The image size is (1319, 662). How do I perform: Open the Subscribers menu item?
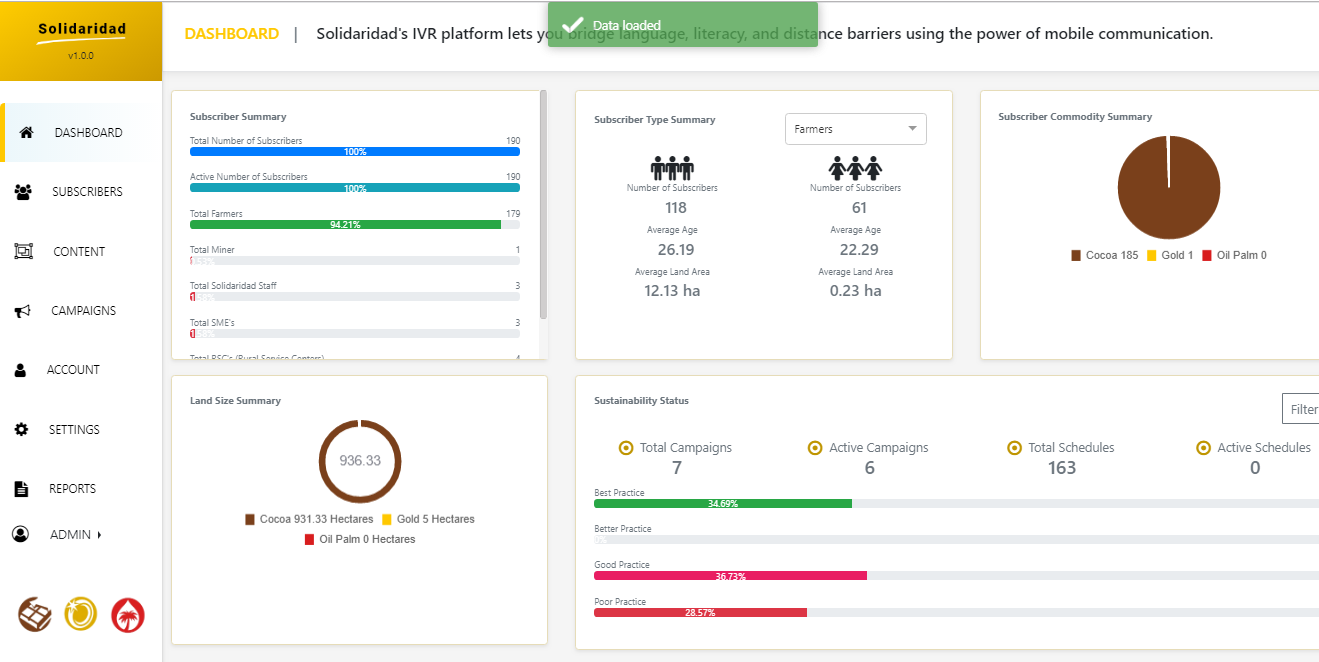pos(87,192)
